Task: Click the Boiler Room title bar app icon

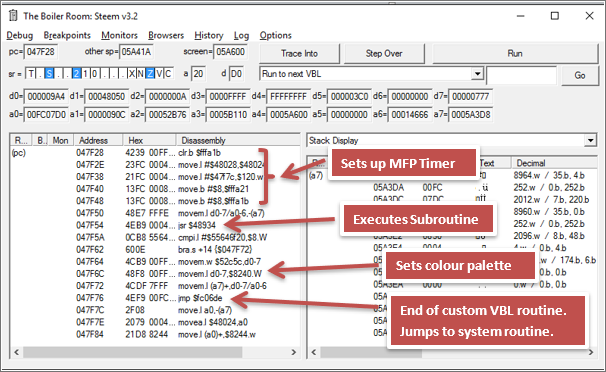Action: coord(13,16)
